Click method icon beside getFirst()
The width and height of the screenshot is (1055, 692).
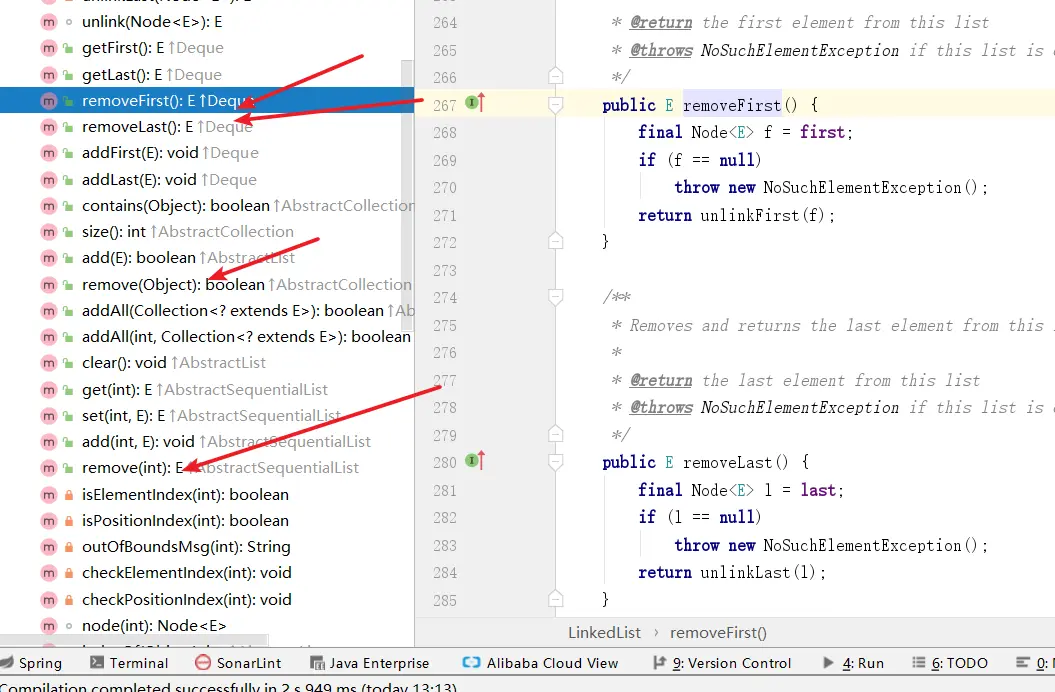tap(48, 48)
